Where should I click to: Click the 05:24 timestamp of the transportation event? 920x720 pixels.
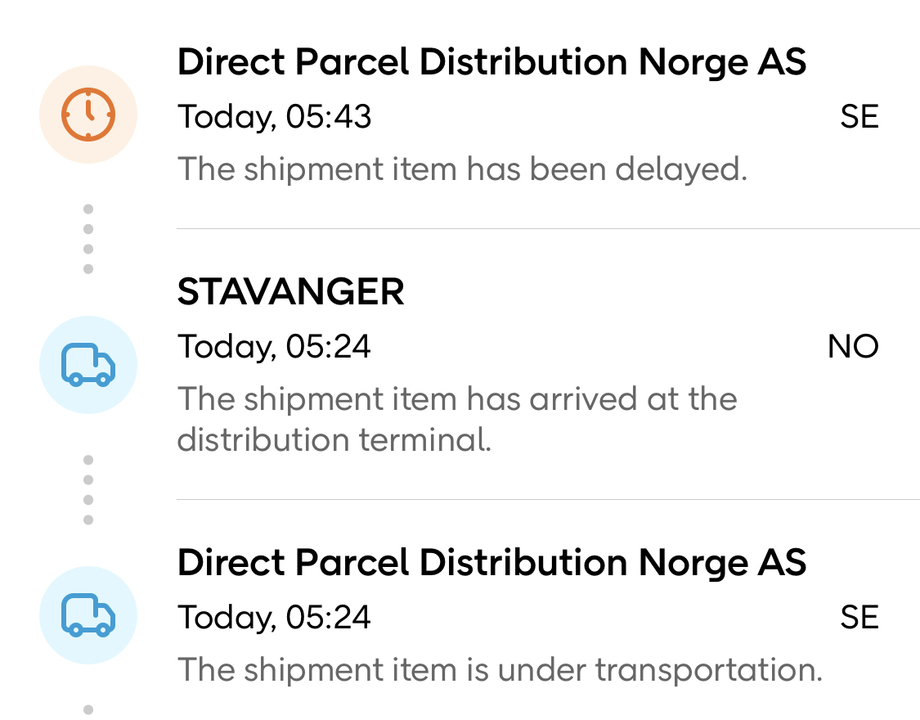pyautogui.click(x=274, y=617)
